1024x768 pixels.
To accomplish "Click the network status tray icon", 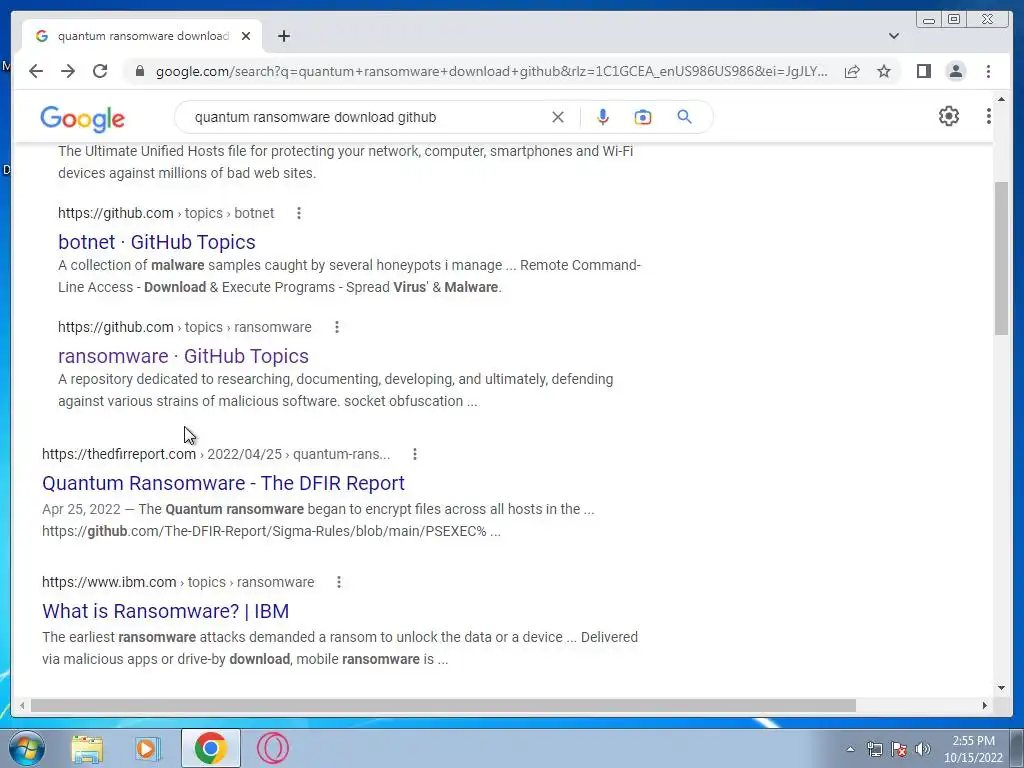I will click(x=874, y=749).
